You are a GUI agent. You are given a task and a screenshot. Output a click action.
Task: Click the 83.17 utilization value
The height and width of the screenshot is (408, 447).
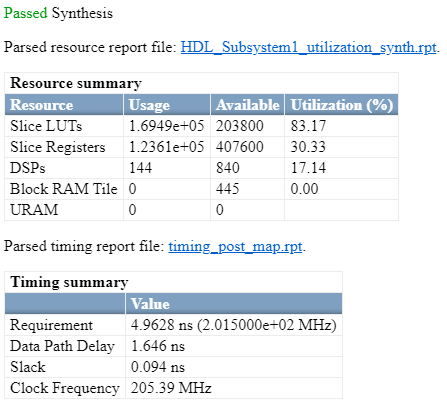click(308, 126)
